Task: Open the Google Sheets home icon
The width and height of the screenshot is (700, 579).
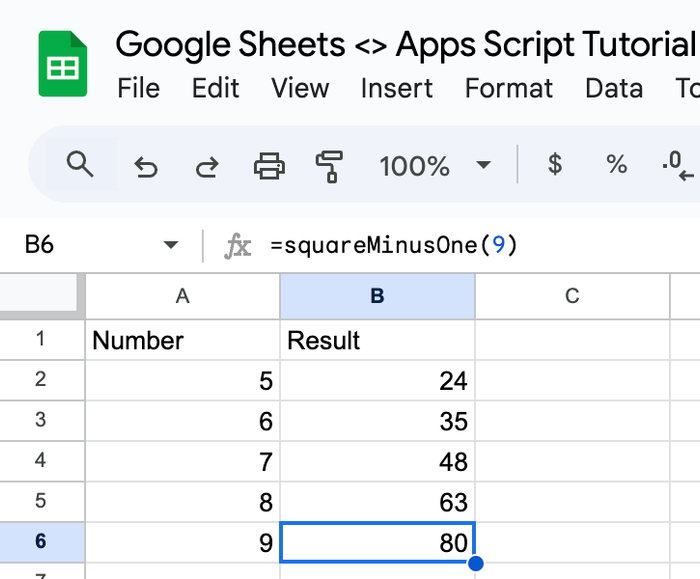Action: coord(63,64)
